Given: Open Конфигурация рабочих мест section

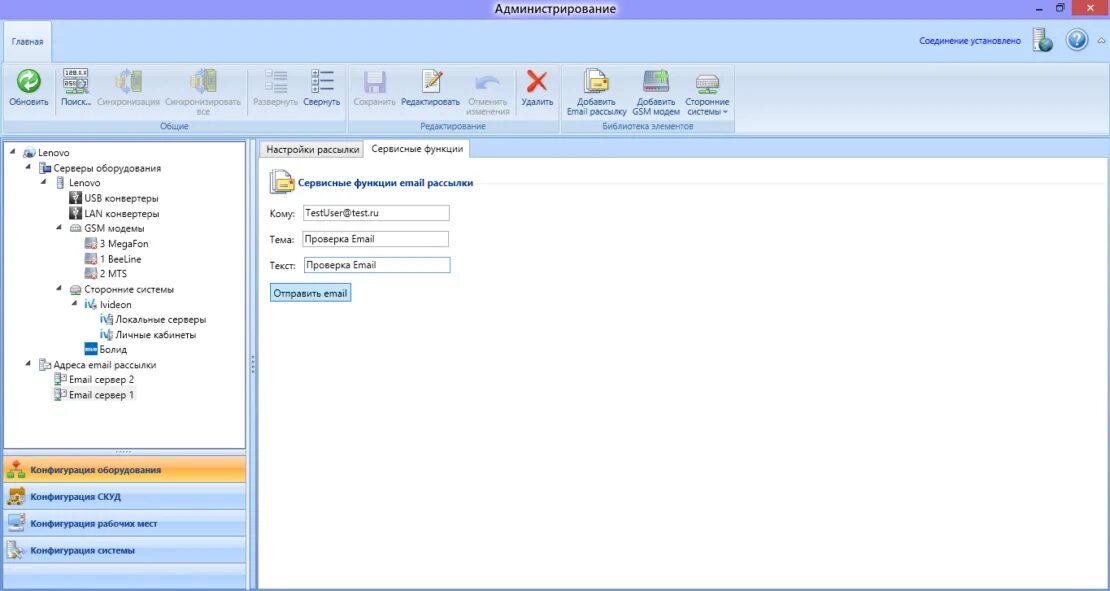Looking at the screenshot, I should coord(125,523).
